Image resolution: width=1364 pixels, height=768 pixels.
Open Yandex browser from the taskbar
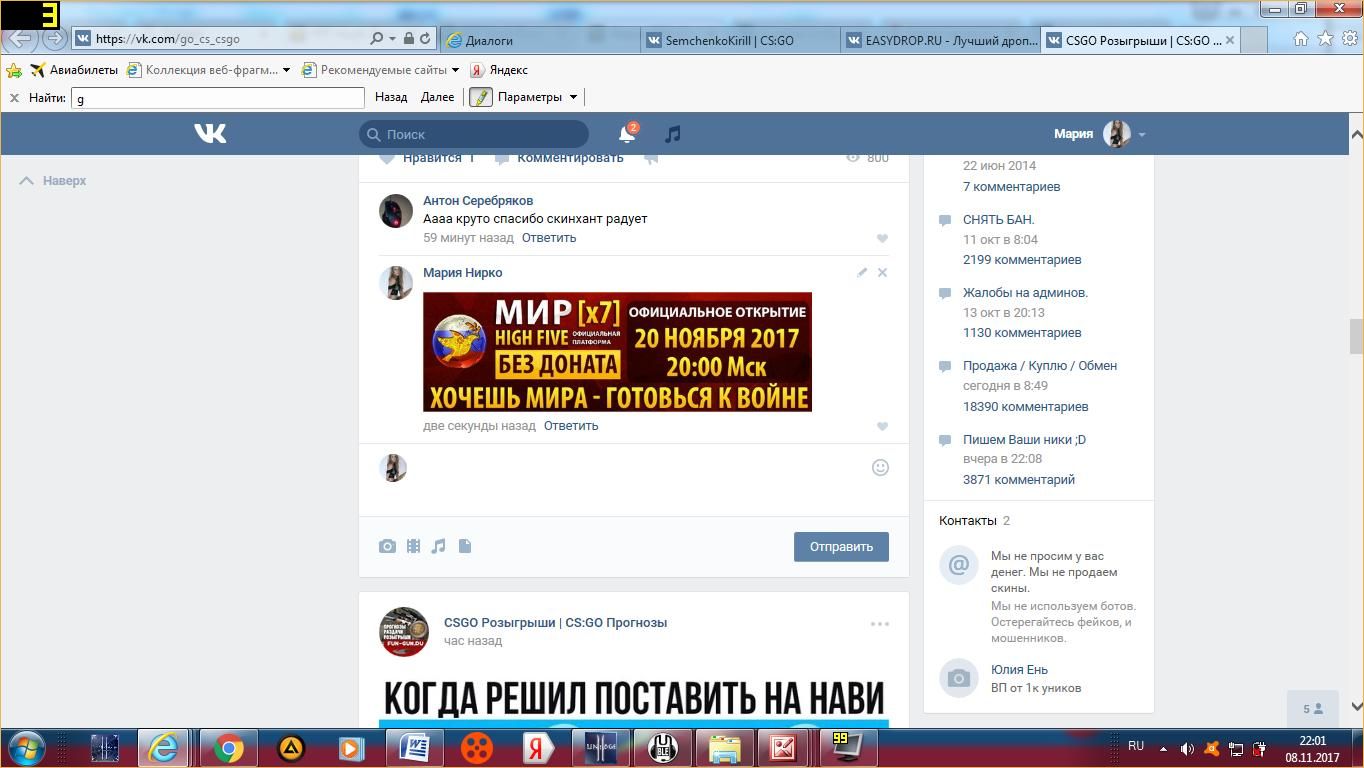point(538,748)
